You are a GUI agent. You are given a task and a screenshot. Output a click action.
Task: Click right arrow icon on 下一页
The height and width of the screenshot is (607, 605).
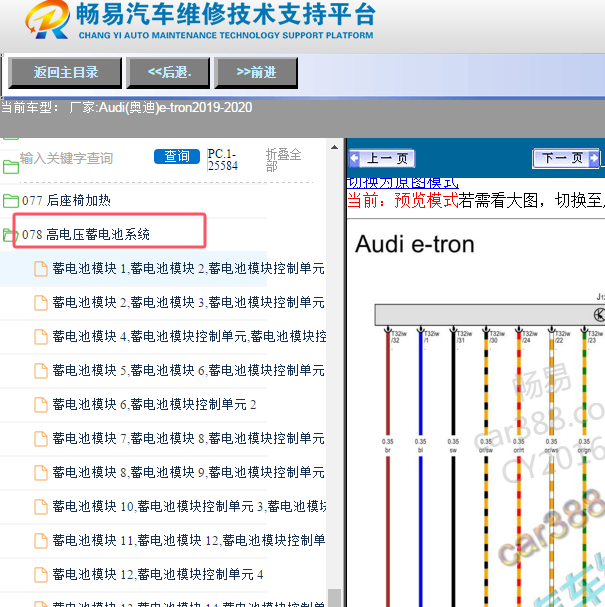(594, 158)
